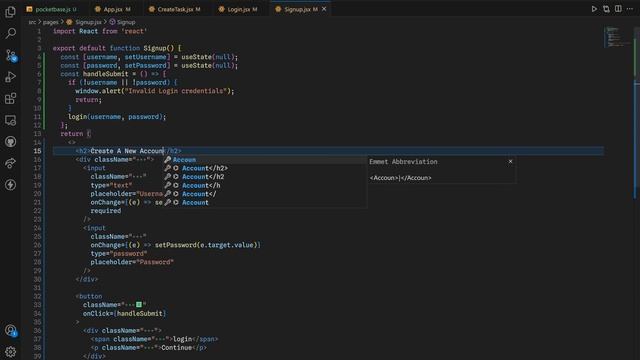Click the green color swatch on line 33
Viewport: 640px width, 360px height.
(139, 305)
